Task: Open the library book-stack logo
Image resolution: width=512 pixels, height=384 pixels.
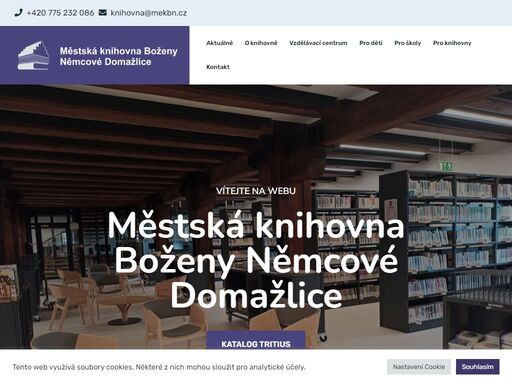Action: (x=34, y=56)
